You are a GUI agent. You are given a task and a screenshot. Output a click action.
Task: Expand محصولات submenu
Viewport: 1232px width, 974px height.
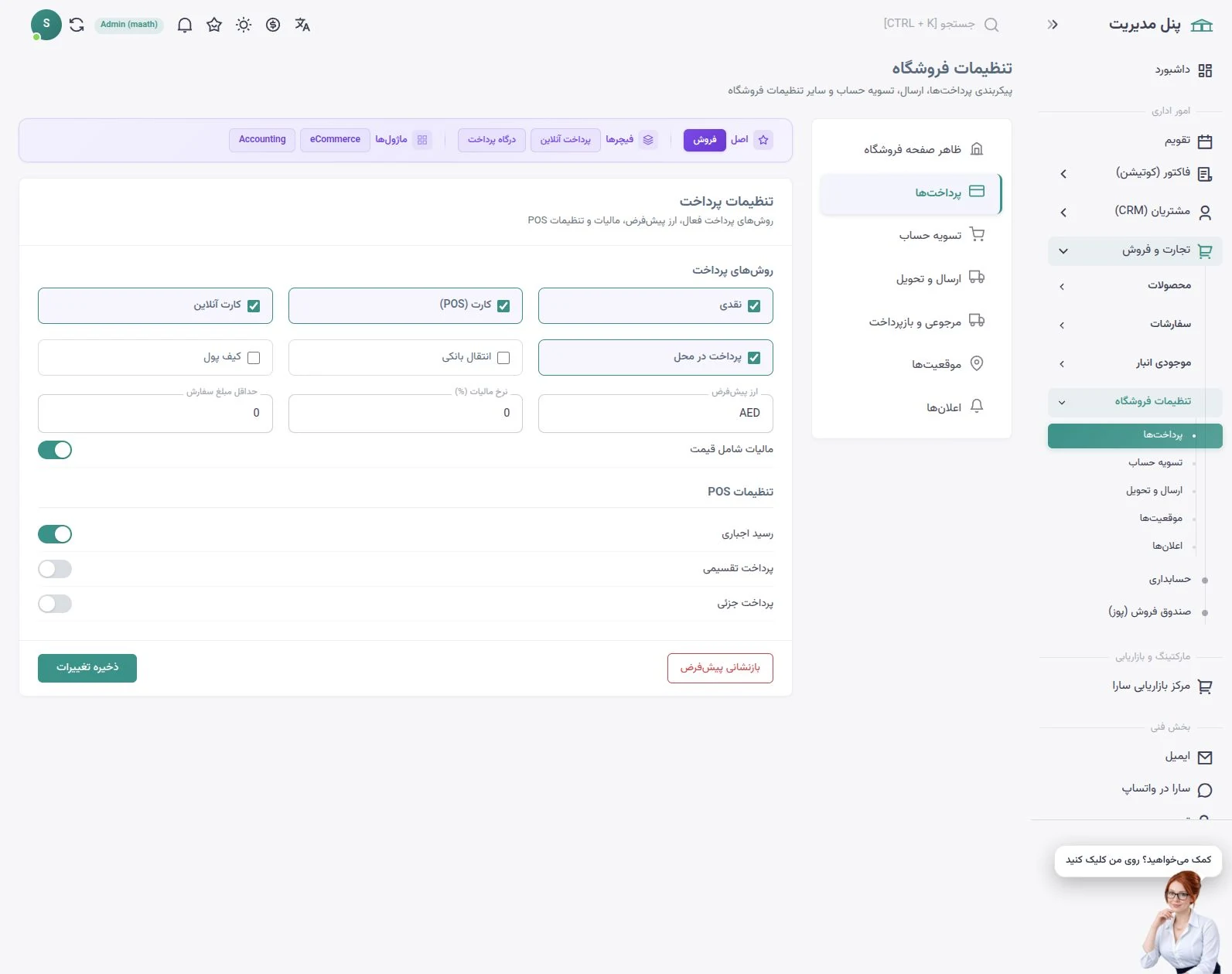(1135, 286)
